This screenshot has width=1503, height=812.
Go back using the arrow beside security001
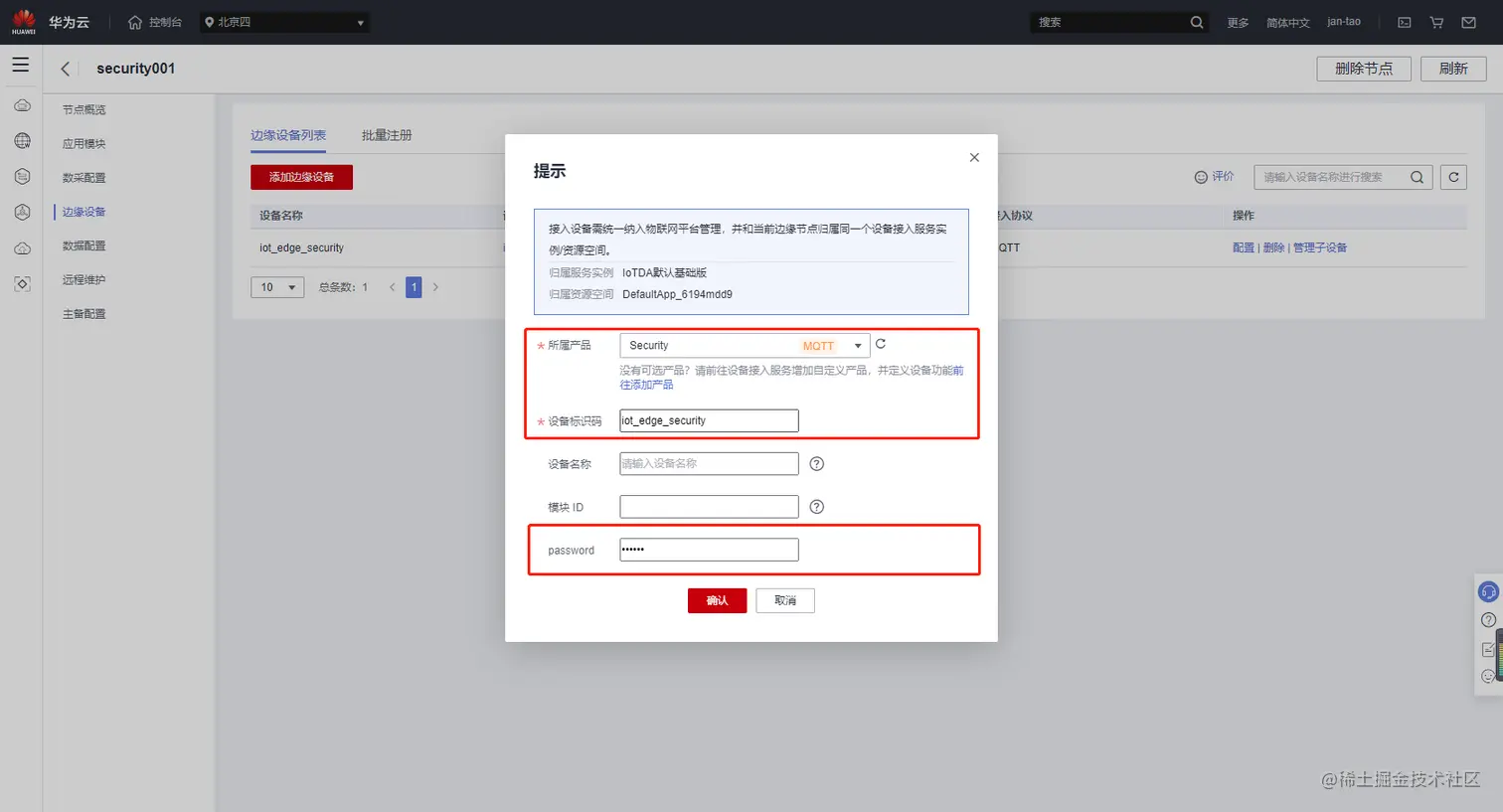coord(66,69)
